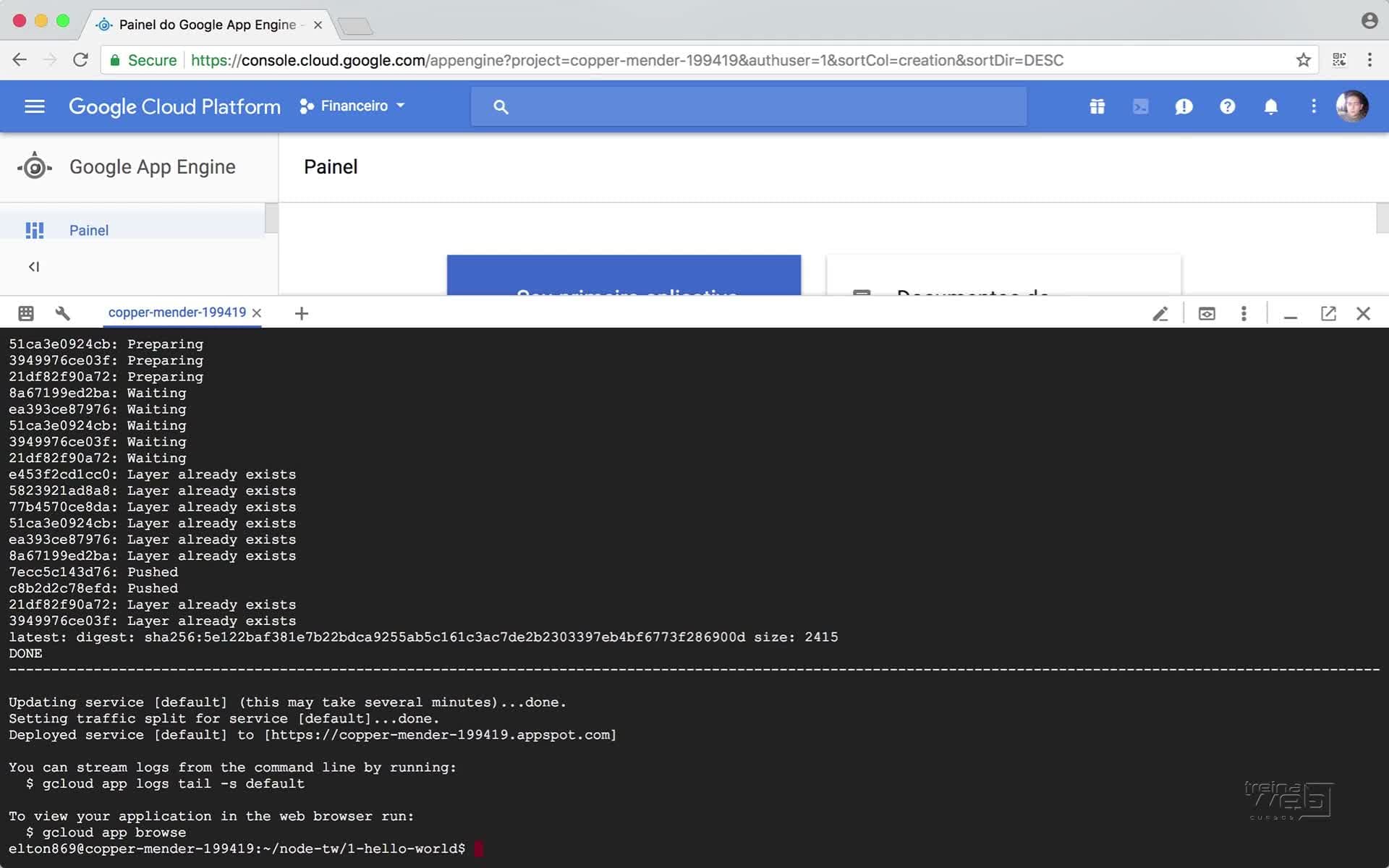
Task: Collapse the sidebar with the arrow
Action: tap(34, 267)
